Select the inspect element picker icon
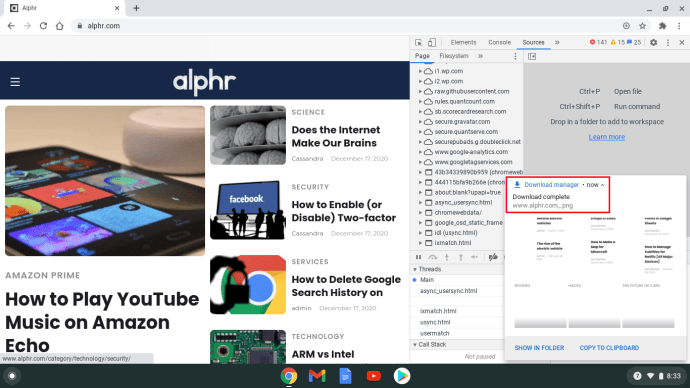690x388 pixels. coord(418,43)
